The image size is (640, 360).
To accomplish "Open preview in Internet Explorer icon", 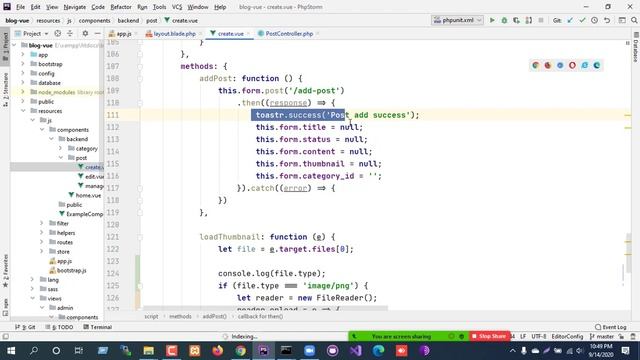I will 584,65.
